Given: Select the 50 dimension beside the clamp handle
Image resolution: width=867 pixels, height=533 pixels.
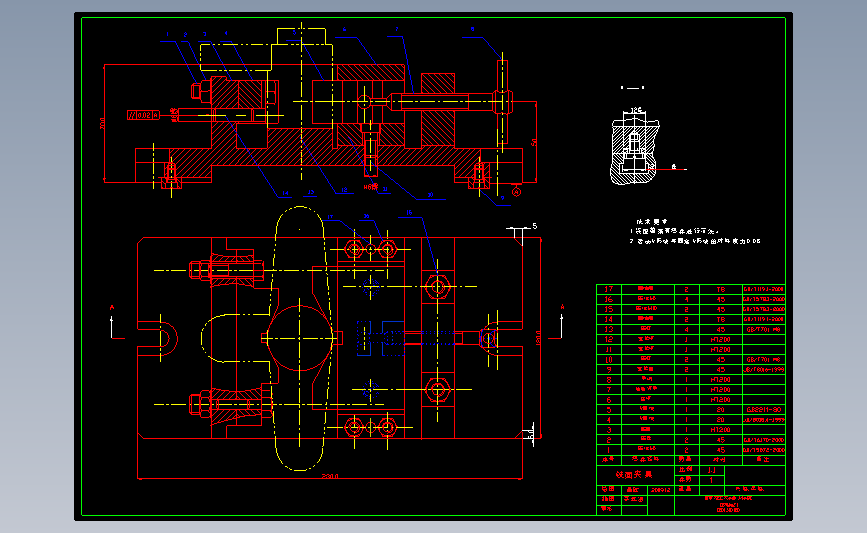Looking at the screenshot, I should tap(534, 142).
